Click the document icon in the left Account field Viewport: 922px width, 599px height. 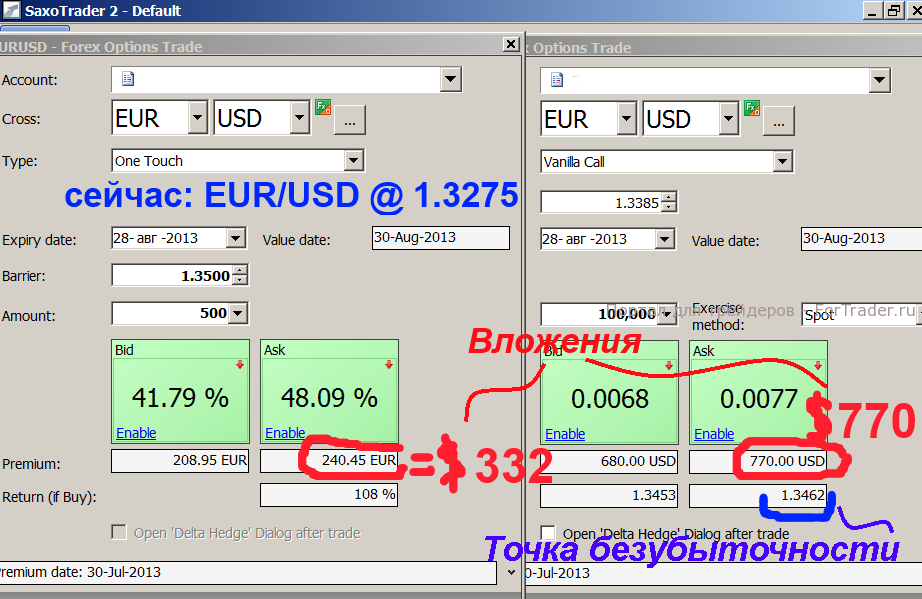click(127, 79)
